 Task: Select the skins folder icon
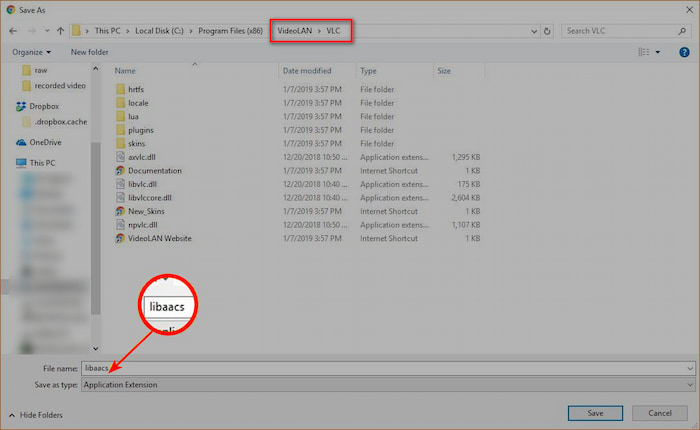point(120,143)
